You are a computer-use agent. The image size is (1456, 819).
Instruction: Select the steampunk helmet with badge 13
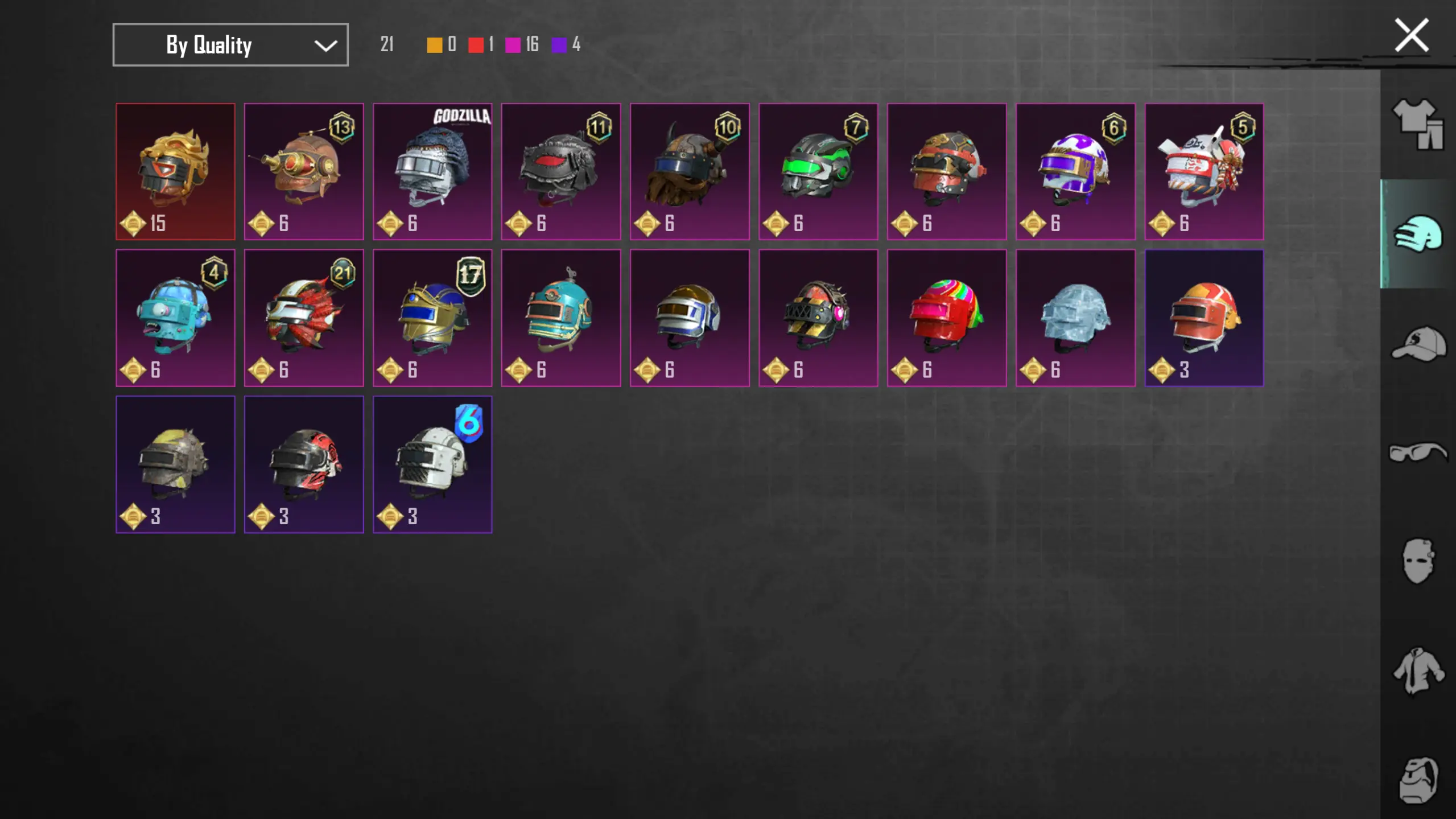304,171
